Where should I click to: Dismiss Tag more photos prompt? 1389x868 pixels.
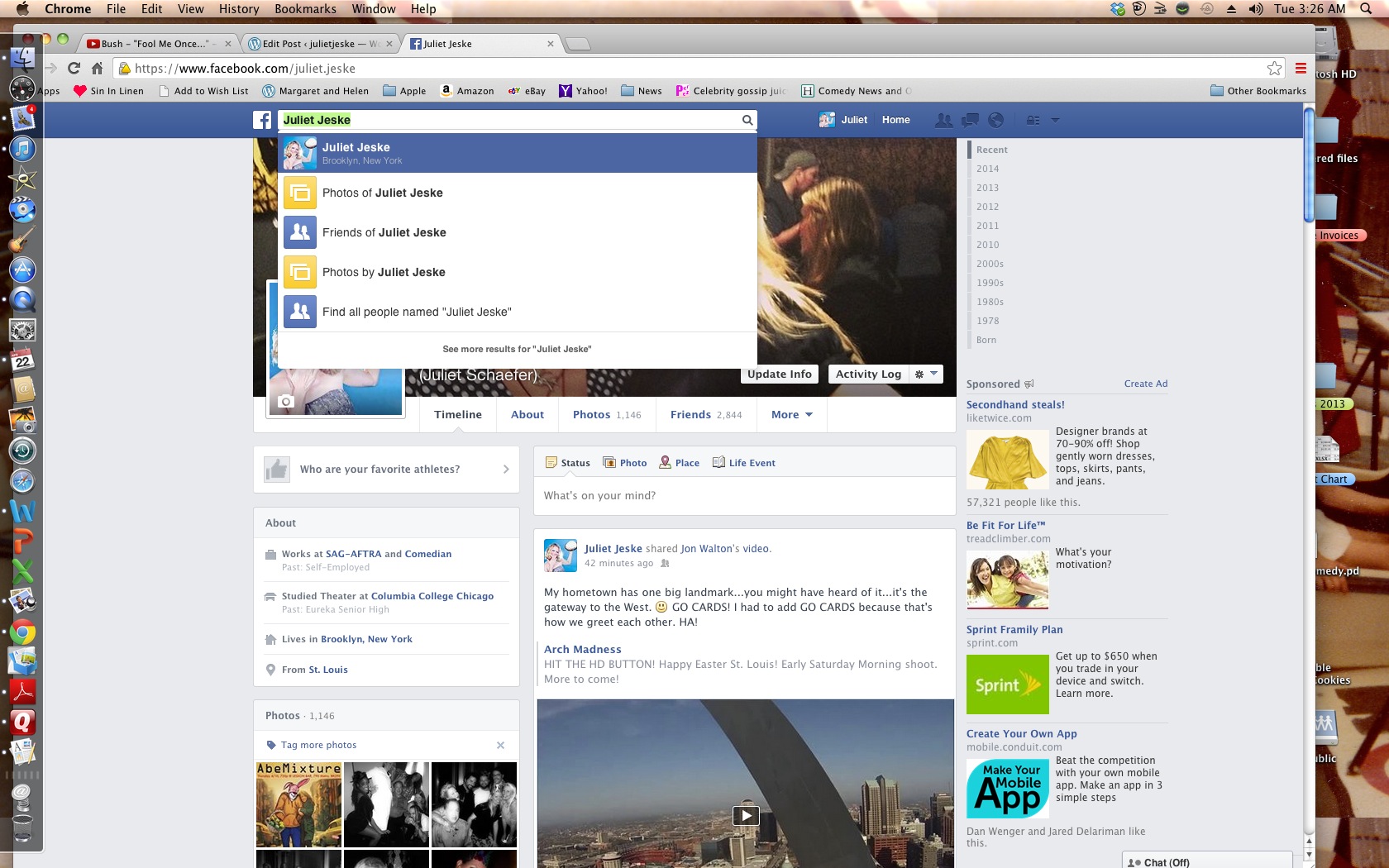pos(500,745)
